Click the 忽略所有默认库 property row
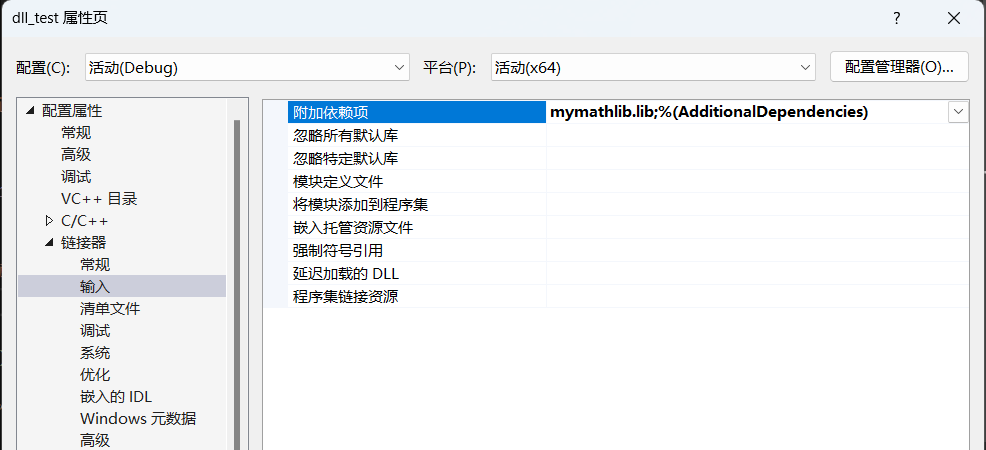Screen dimensions: 986x450 tap(628, 135)
